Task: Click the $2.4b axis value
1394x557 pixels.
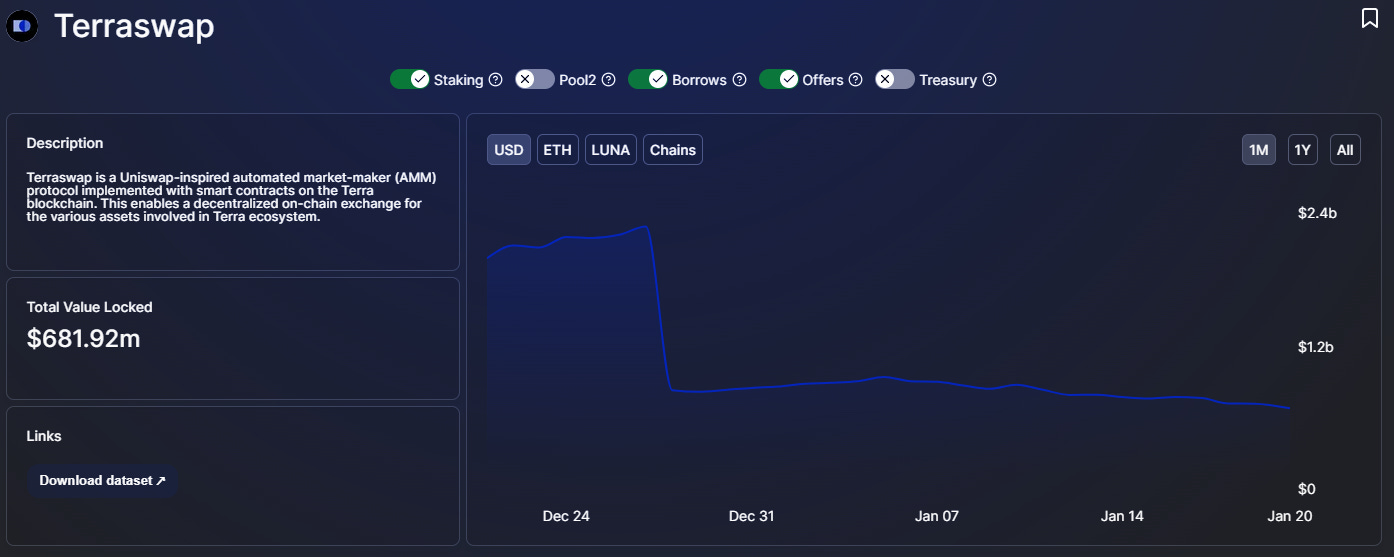Action: 1317,213
